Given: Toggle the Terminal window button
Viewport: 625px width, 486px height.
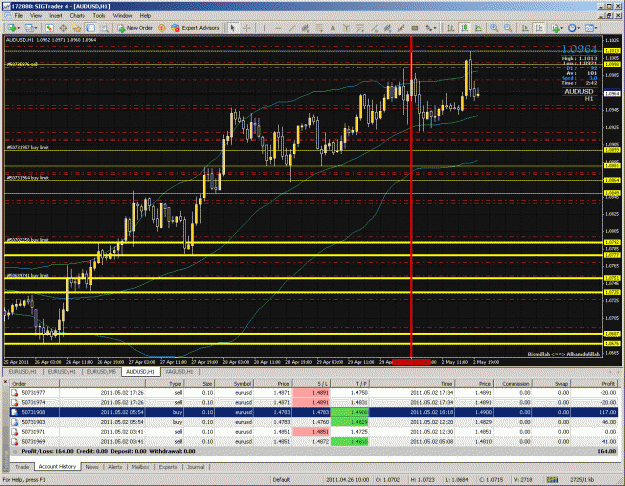Looking at the screenshot, I should (x=90, y=28).
